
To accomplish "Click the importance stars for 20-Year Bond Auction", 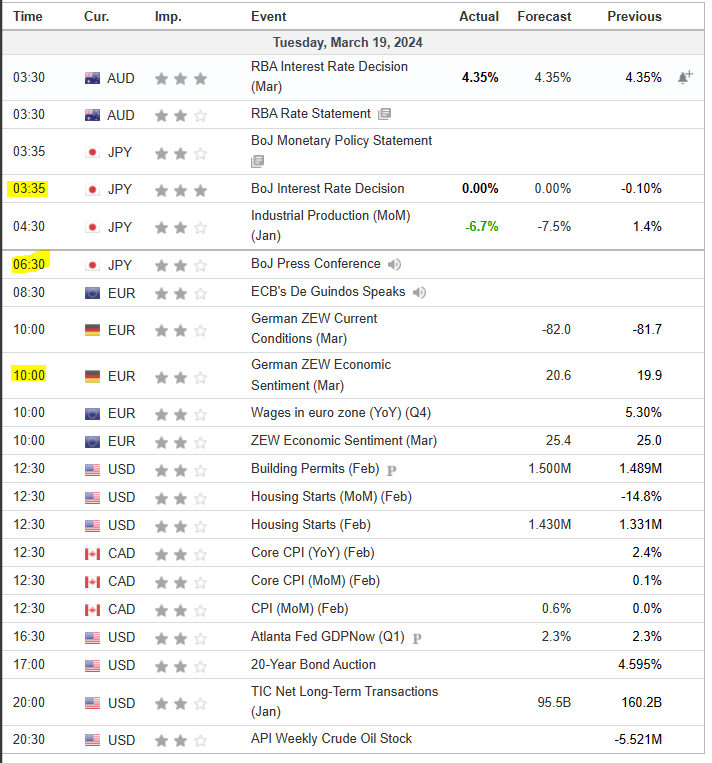I will pyautogui.click(x=180, y=665).
